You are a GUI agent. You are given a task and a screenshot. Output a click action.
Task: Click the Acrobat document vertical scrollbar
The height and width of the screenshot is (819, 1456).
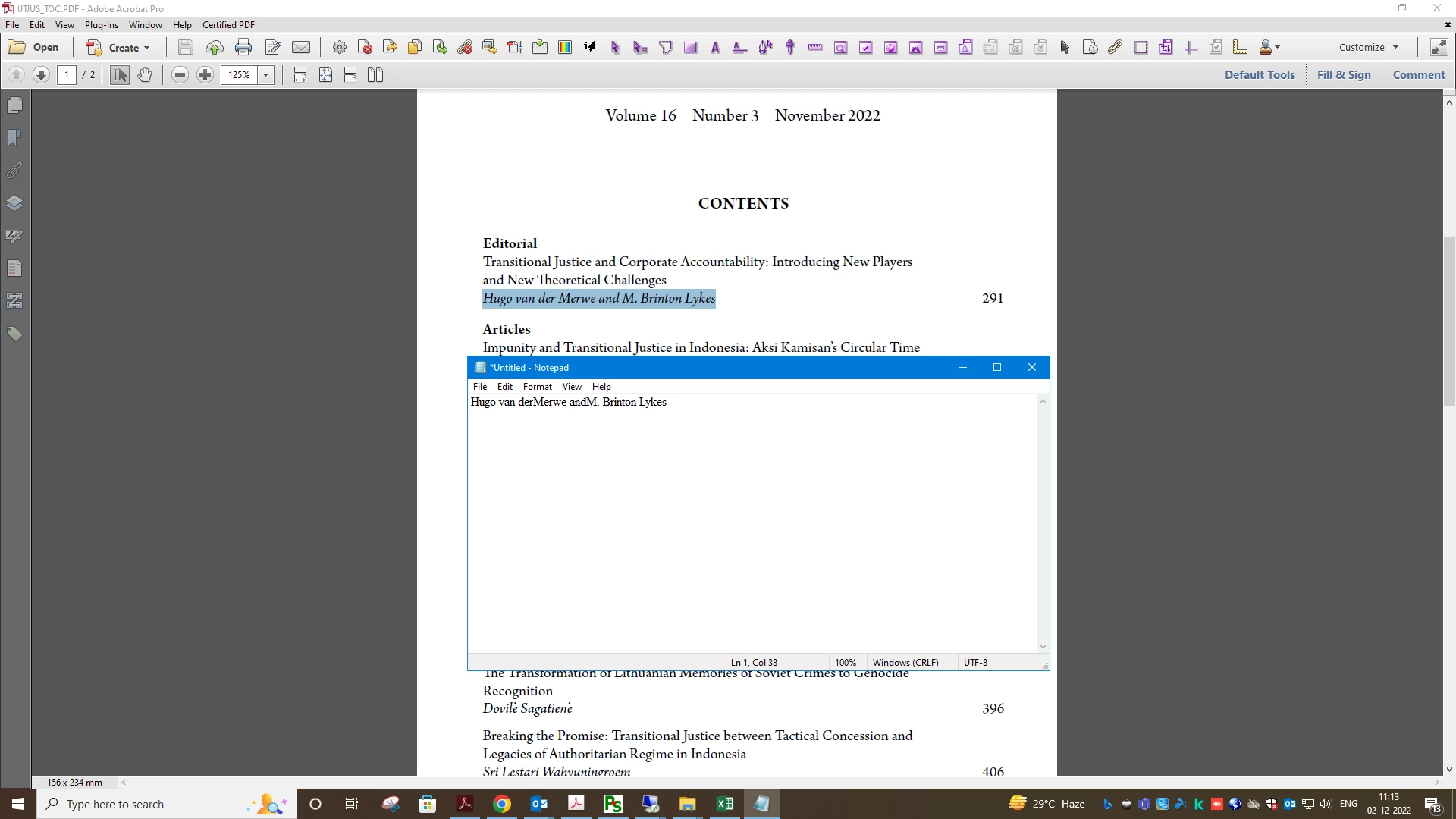click(1449, 322)
